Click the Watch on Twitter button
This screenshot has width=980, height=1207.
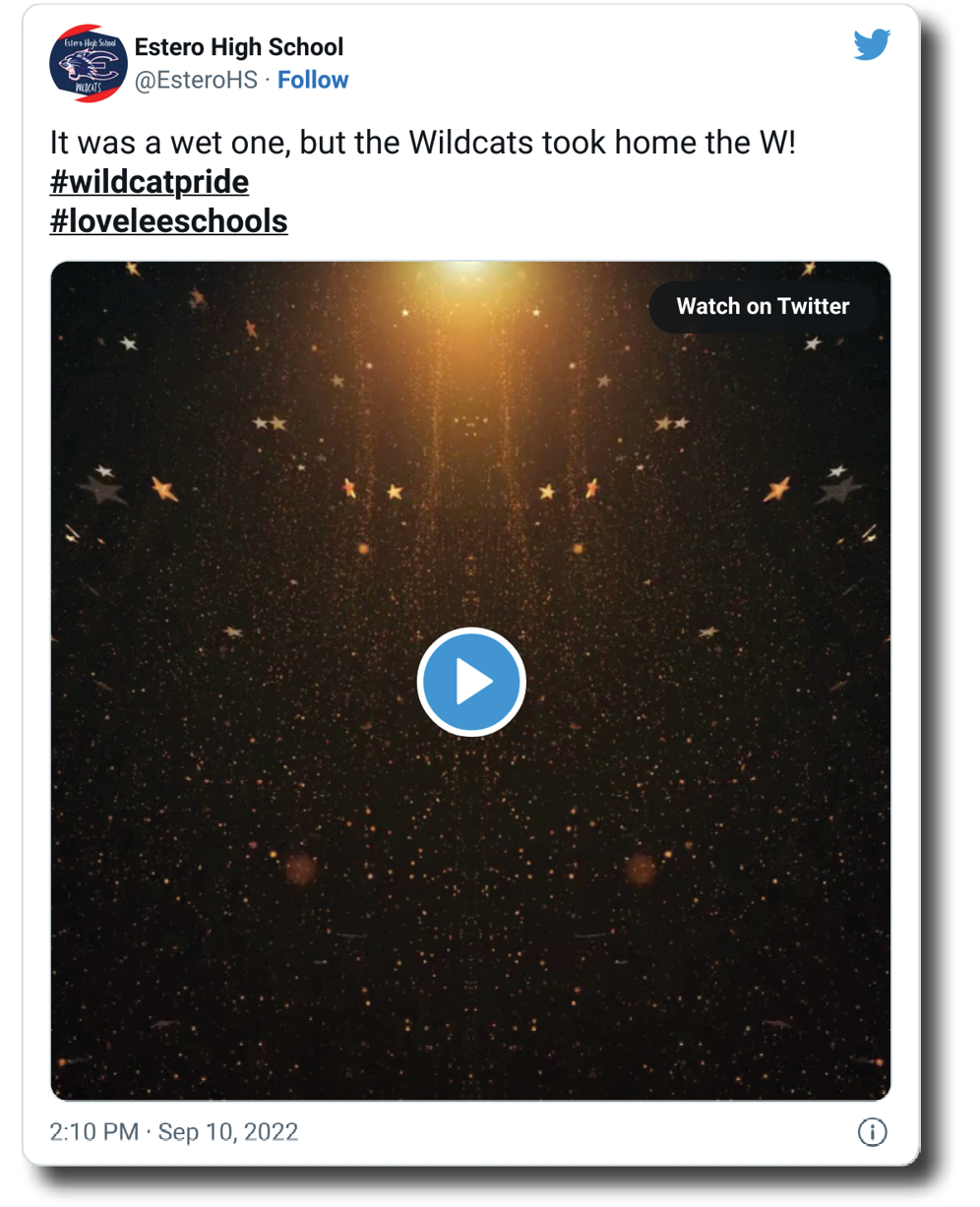(763, 307)
